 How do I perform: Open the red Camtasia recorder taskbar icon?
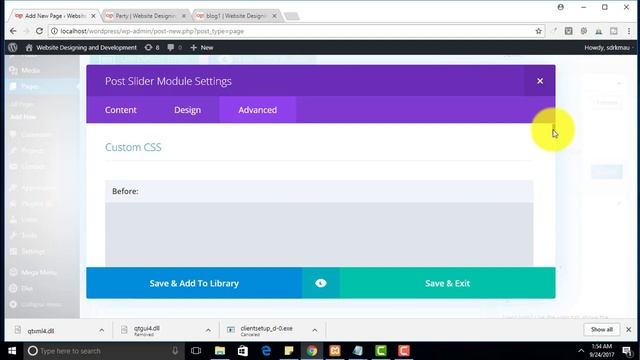[x=404, y=351]
